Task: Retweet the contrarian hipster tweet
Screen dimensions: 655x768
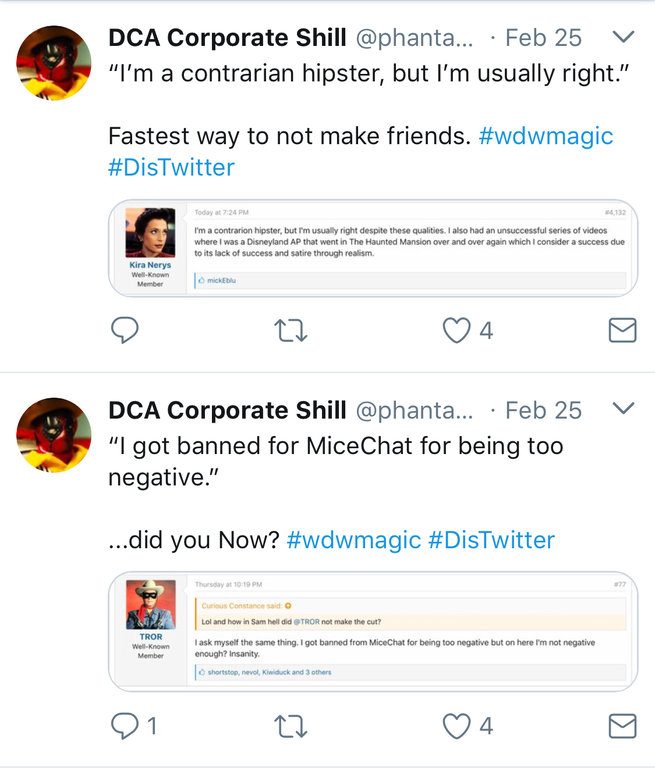Action: click(290, 329)
